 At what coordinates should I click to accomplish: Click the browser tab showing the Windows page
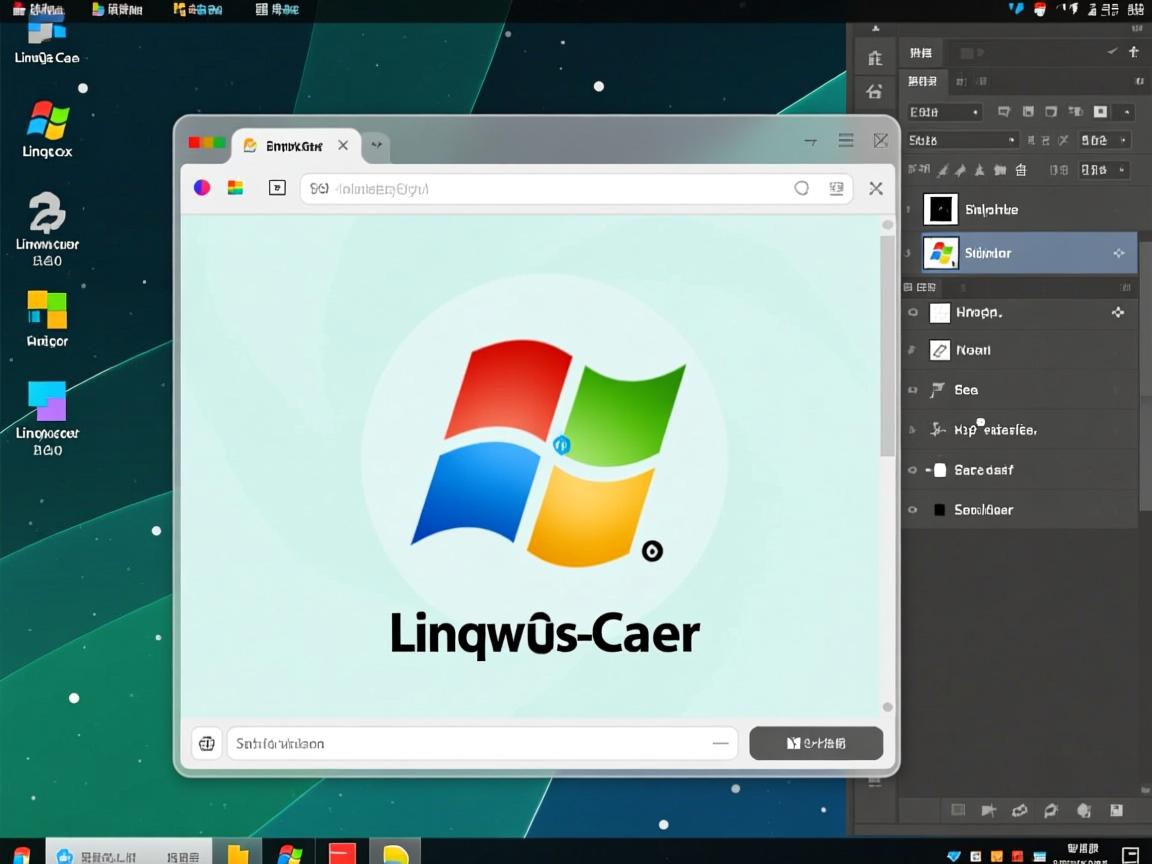(290, 144)
